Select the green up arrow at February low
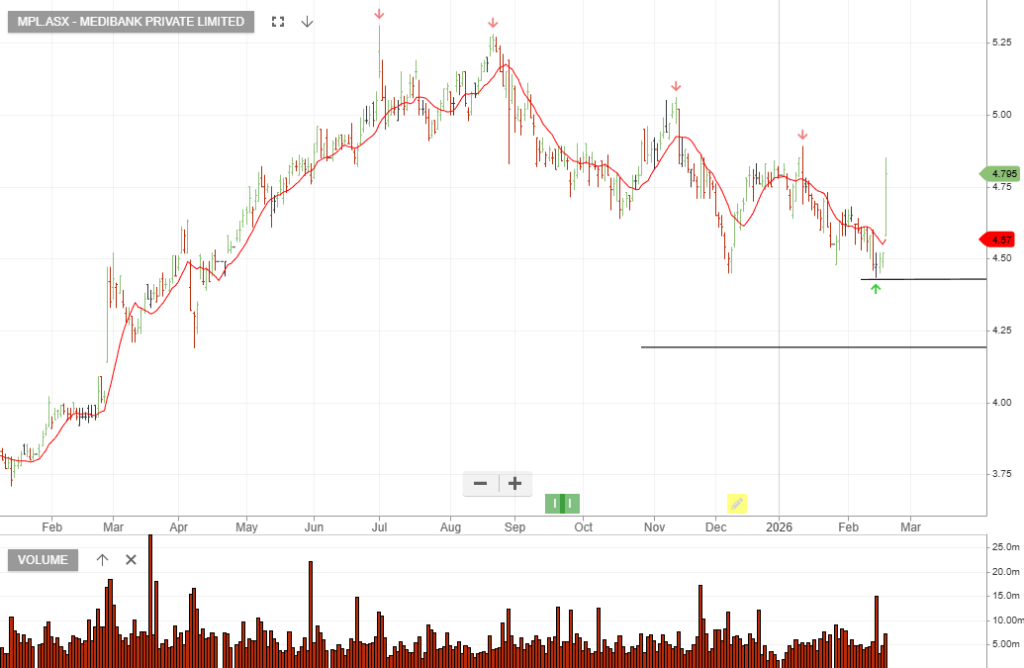This screenshot has height=668, width=1024. pyautogui.click(x=876, y=290)
